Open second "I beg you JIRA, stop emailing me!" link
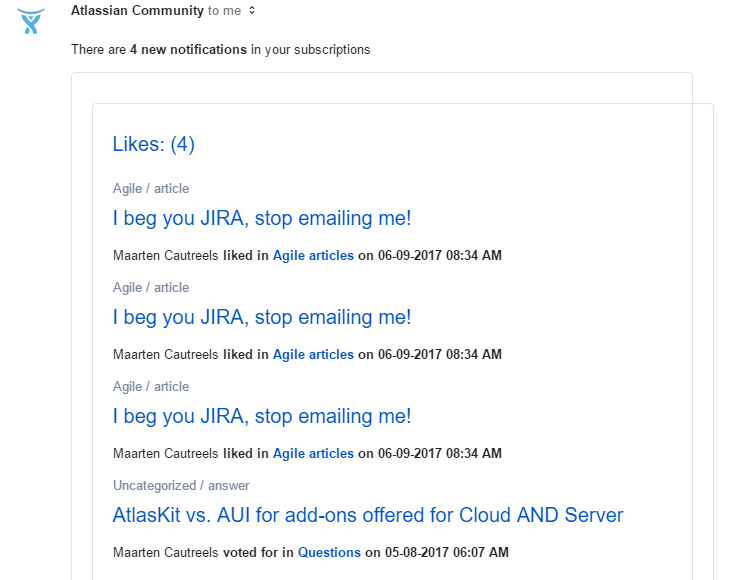 point(262,317)
